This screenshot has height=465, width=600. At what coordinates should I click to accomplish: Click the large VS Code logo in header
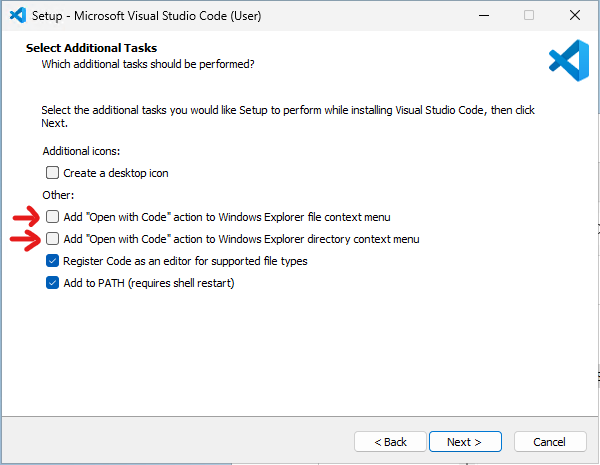[569, 60]
